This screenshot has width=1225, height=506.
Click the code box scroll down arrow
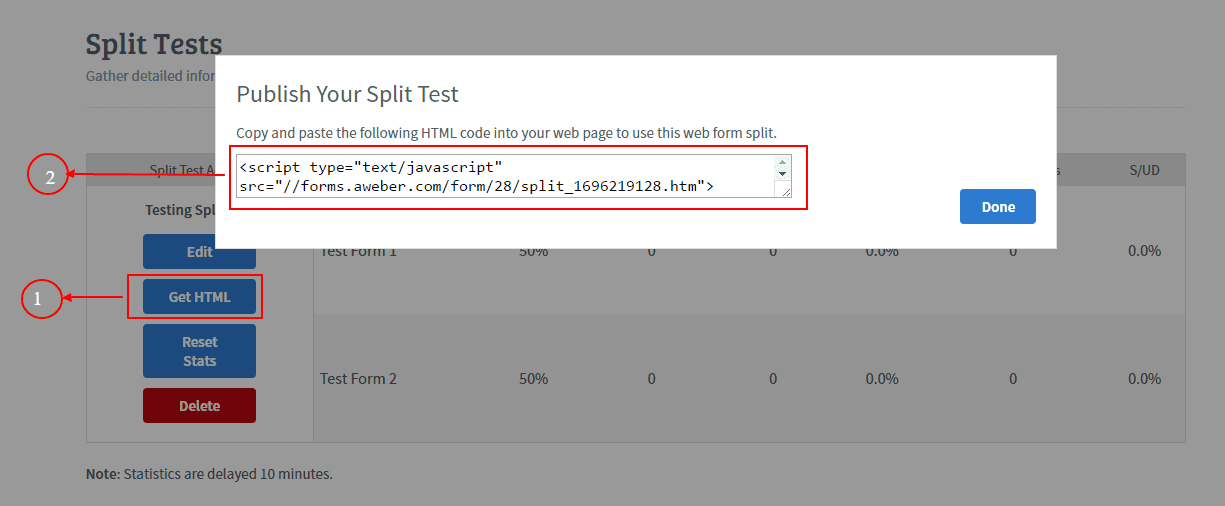(x=783, y=174)
